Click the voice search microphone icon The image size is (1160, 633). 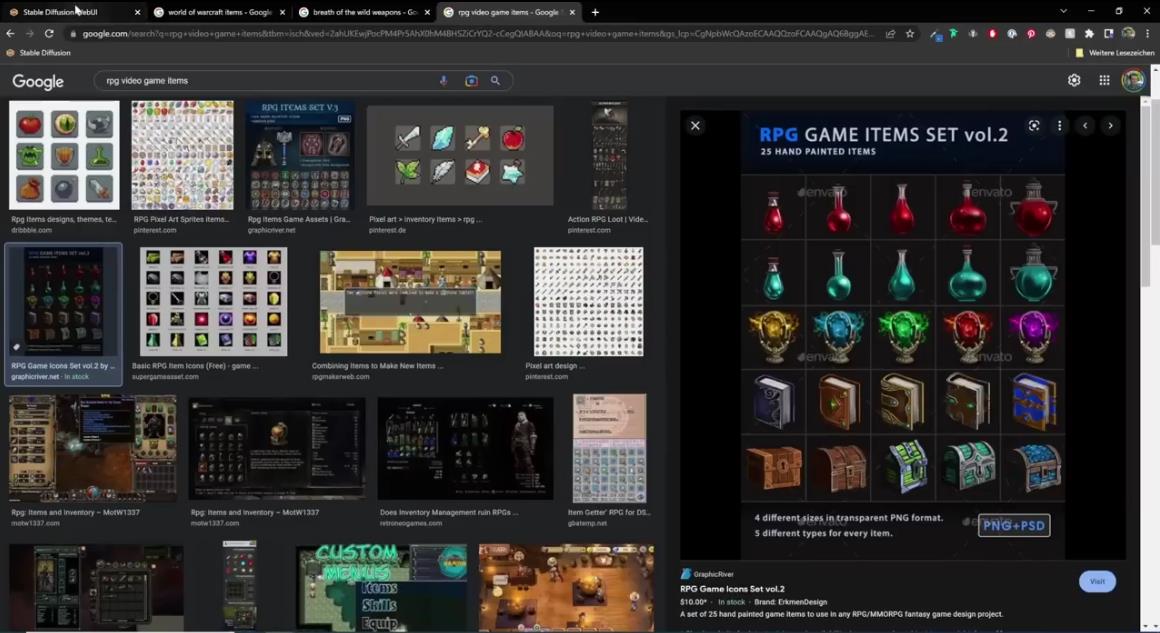443,81
